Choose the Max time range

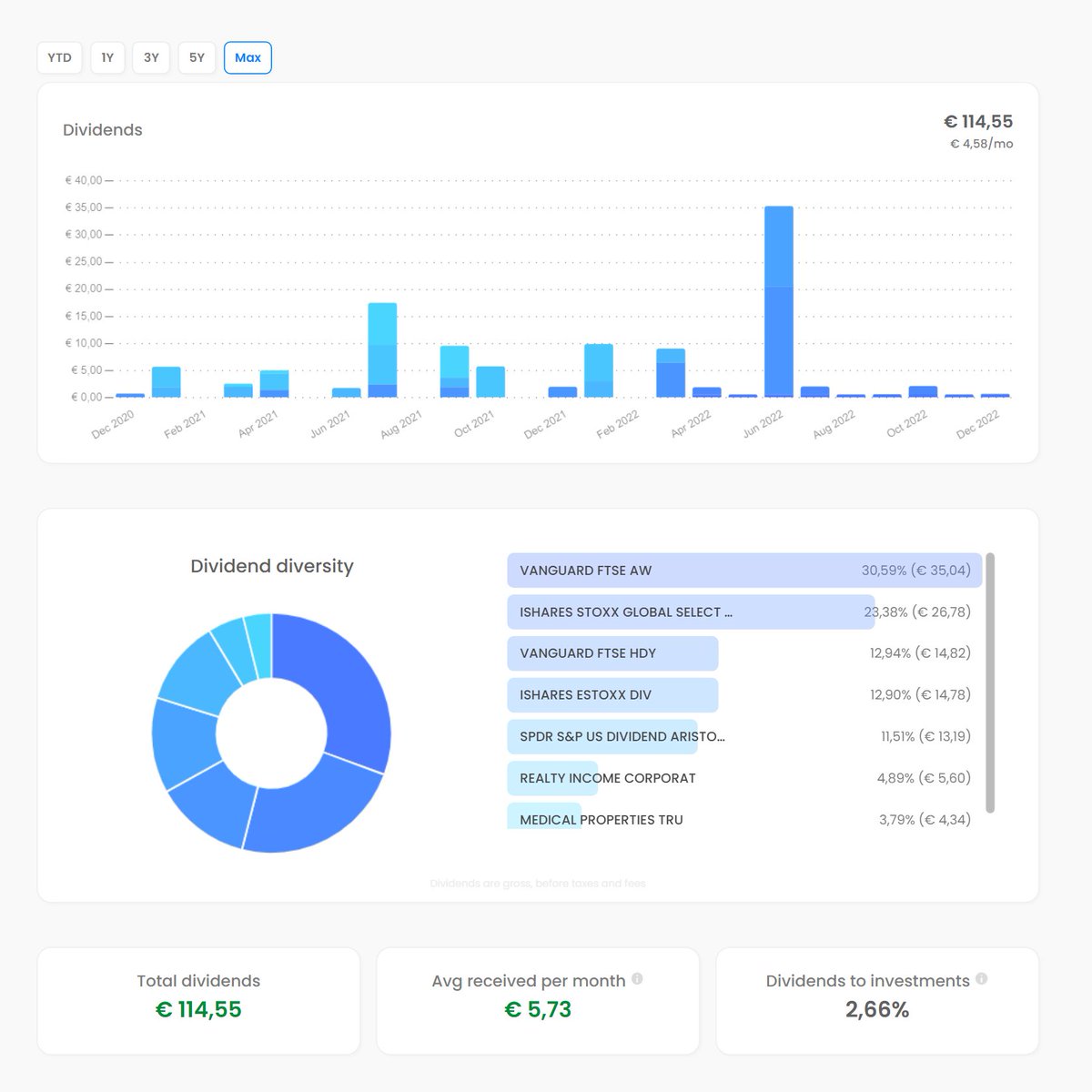point(248,57)
